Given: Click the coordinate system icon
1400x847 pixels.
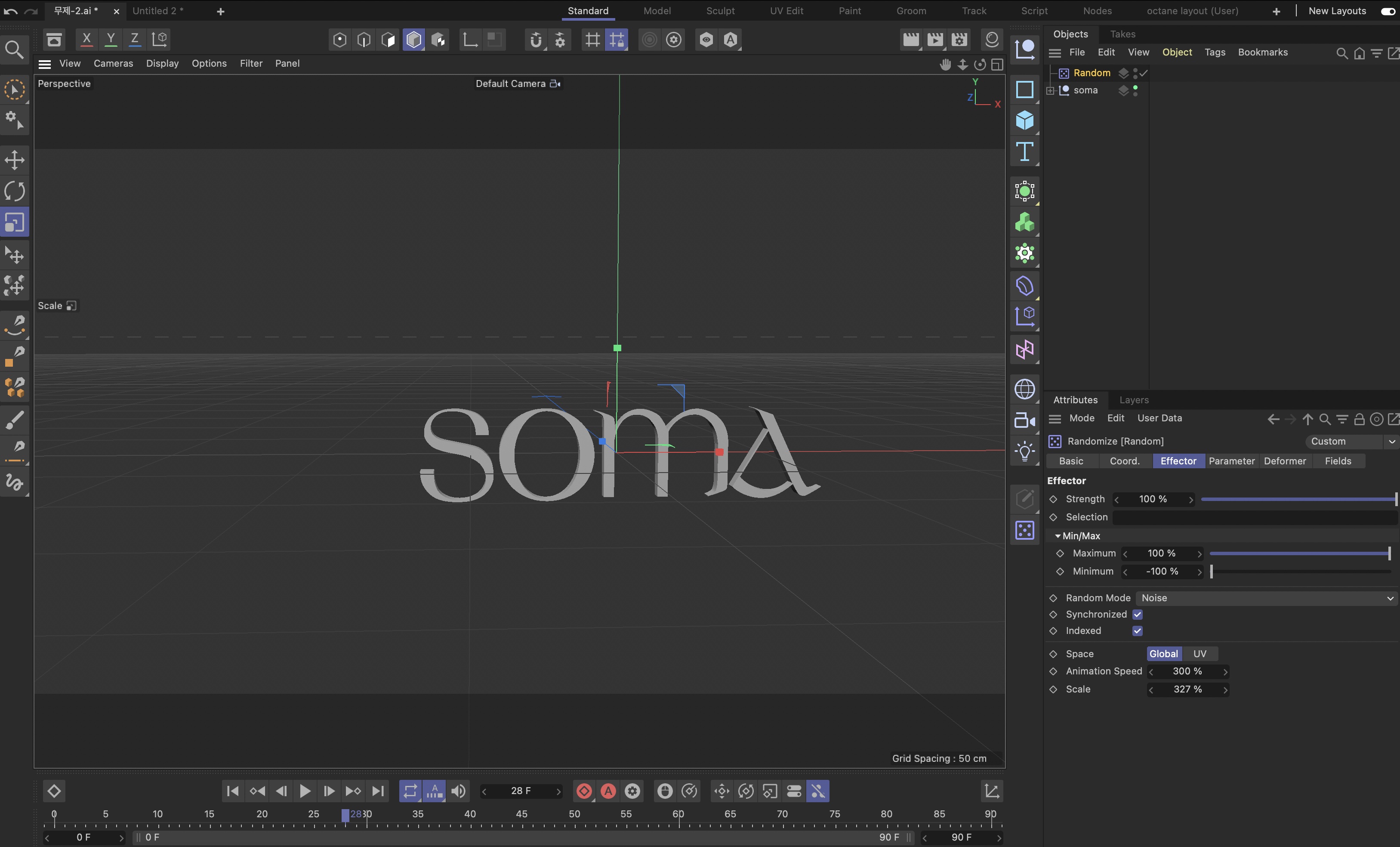Looking at the screenshot, I should click(160, 39).
